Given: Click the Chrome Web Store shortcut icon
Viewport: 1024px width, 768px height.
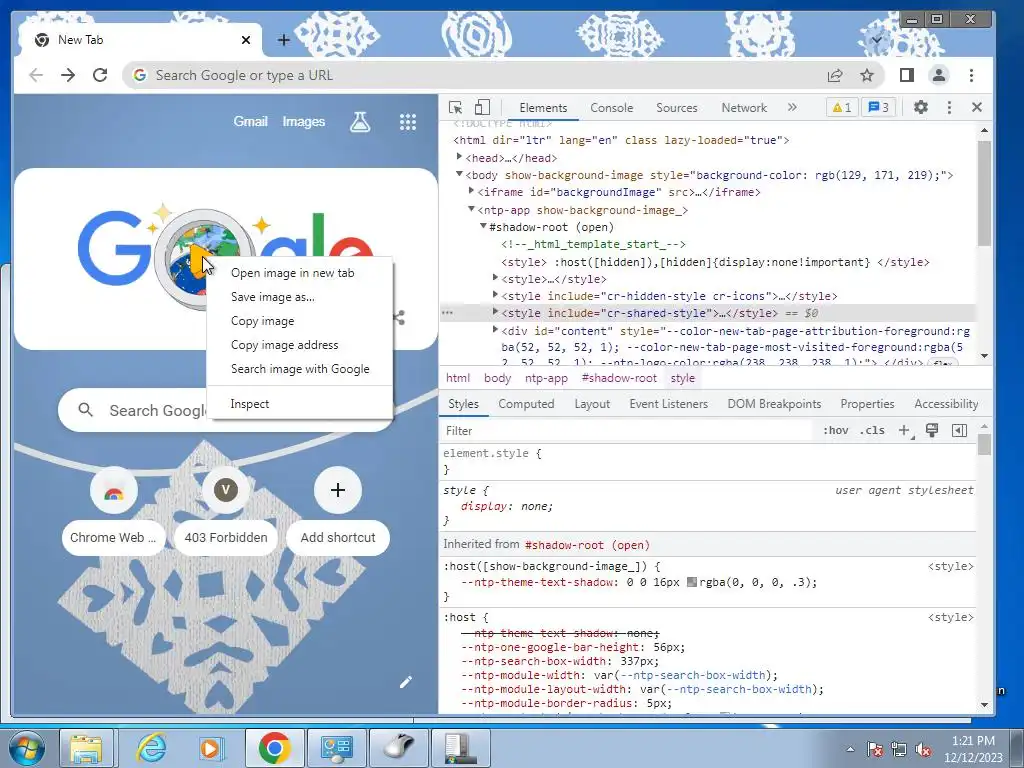Looking at the screenshot, I should point(114,490).
